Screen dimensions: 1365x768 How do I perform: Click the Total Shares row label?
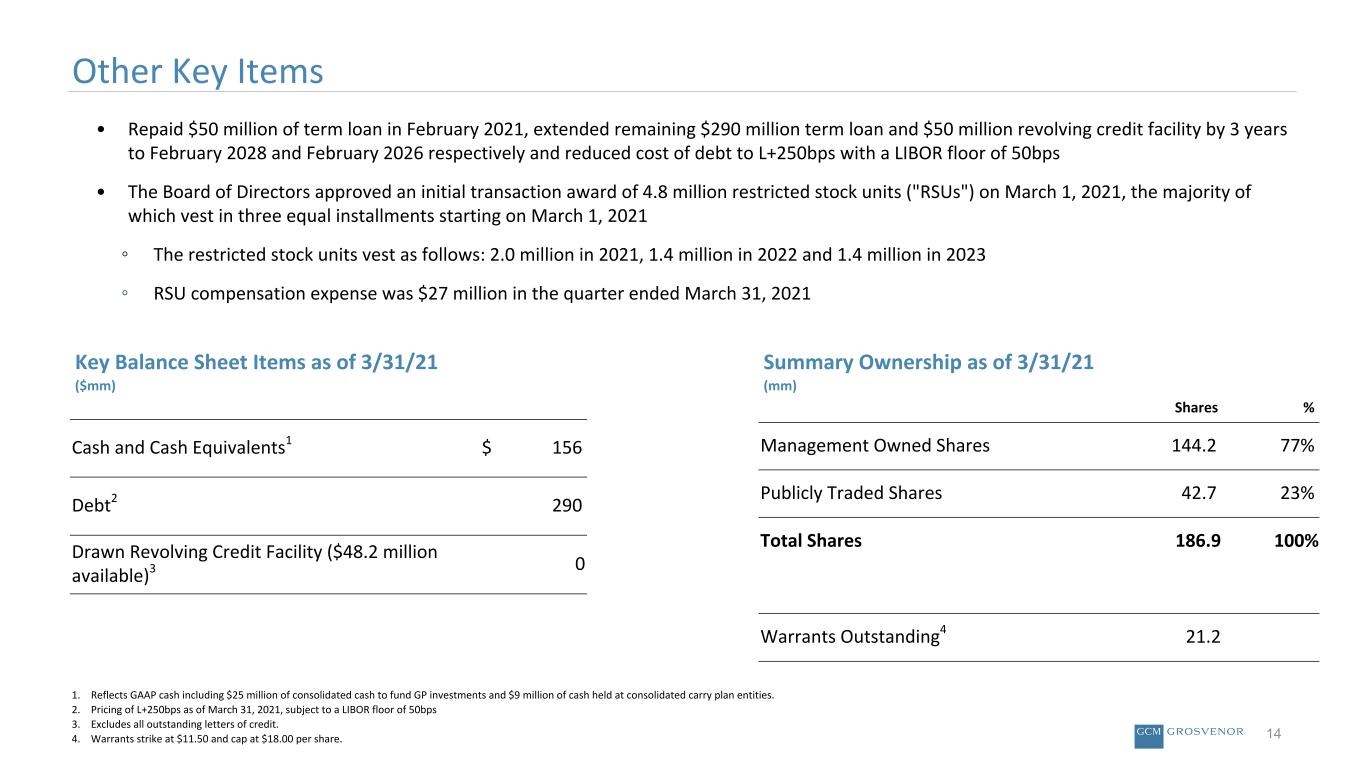[811, 541]
